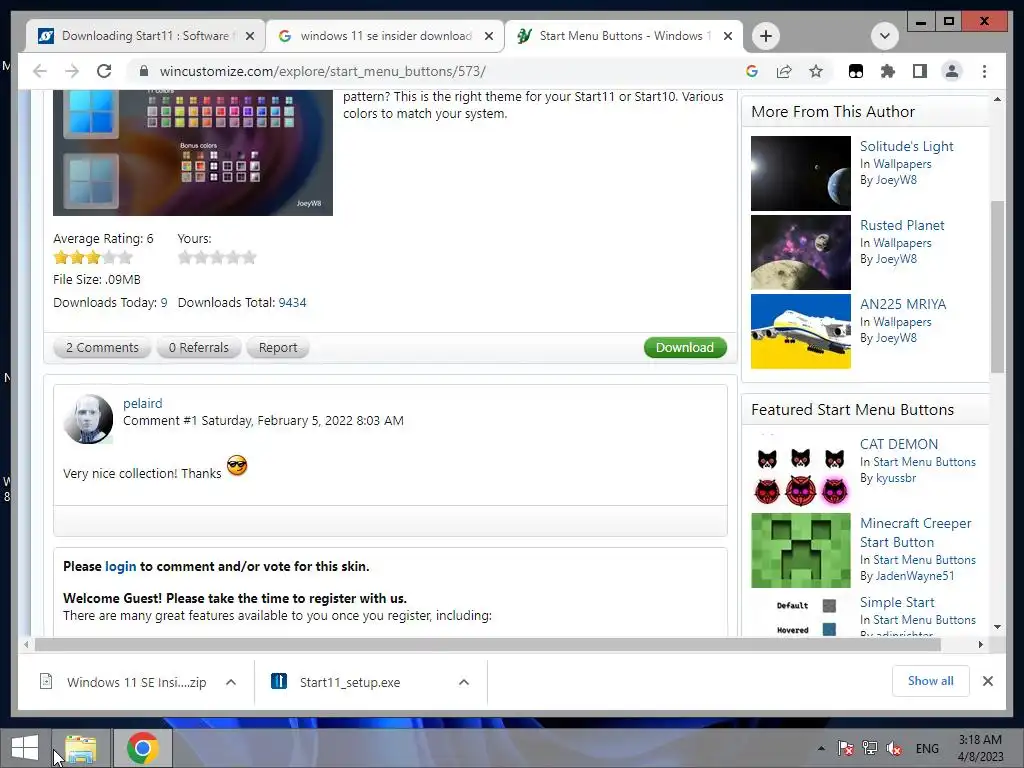Open the CAT DEMON thumbnail

(801, 472)
